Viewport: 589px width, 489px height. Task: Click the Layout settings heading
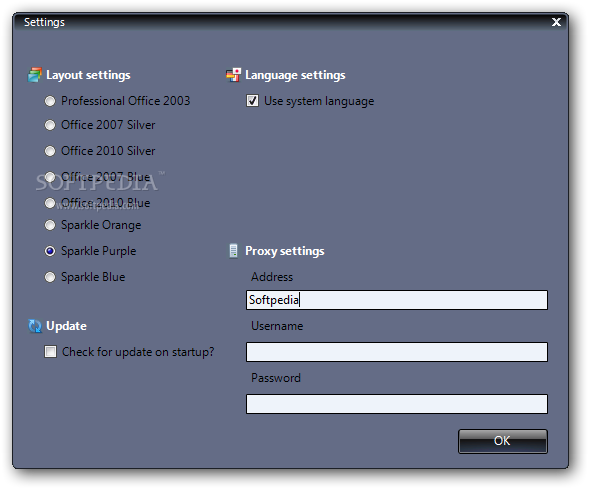[88, 75]
